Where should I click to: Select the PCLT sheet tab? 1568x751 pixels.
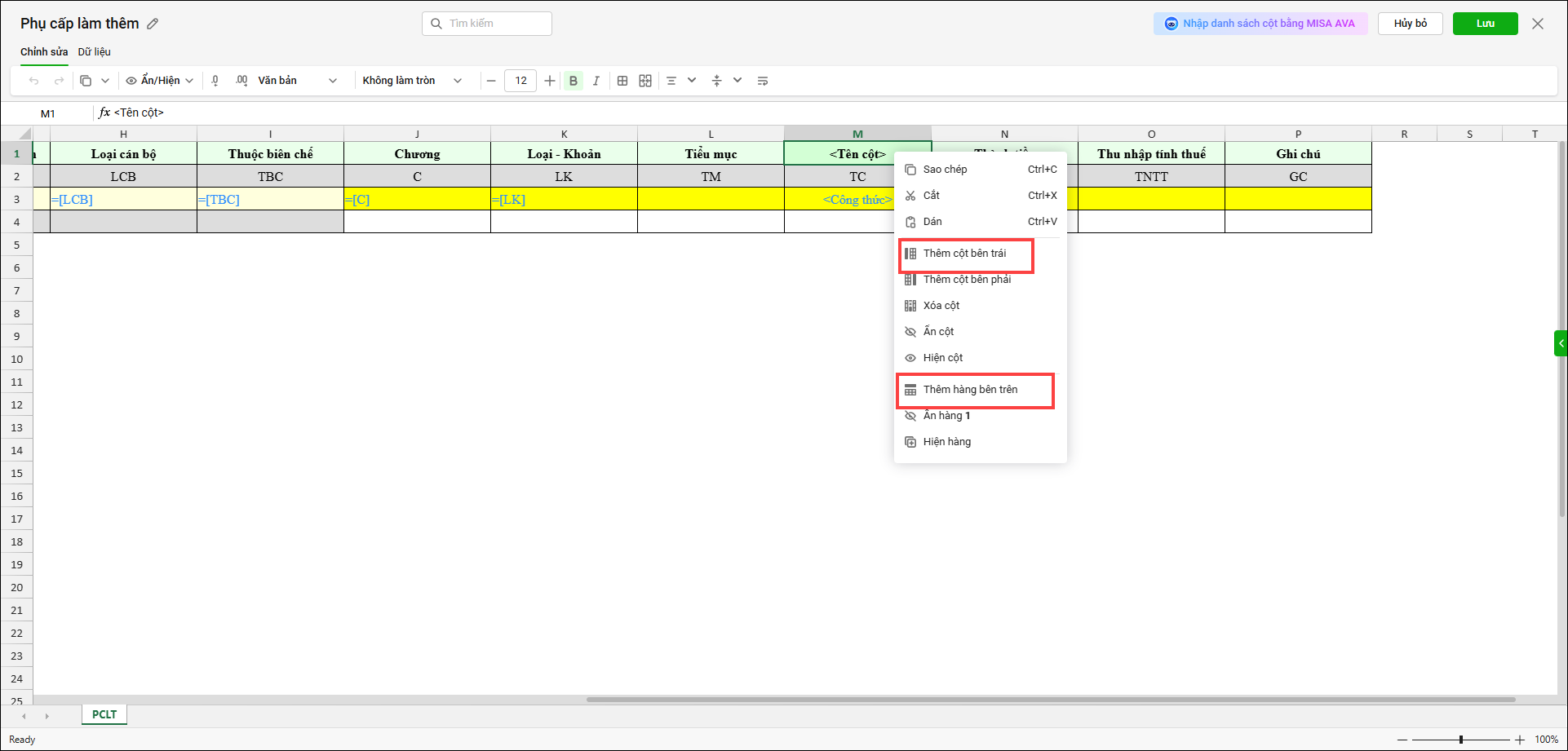[104, 715]
